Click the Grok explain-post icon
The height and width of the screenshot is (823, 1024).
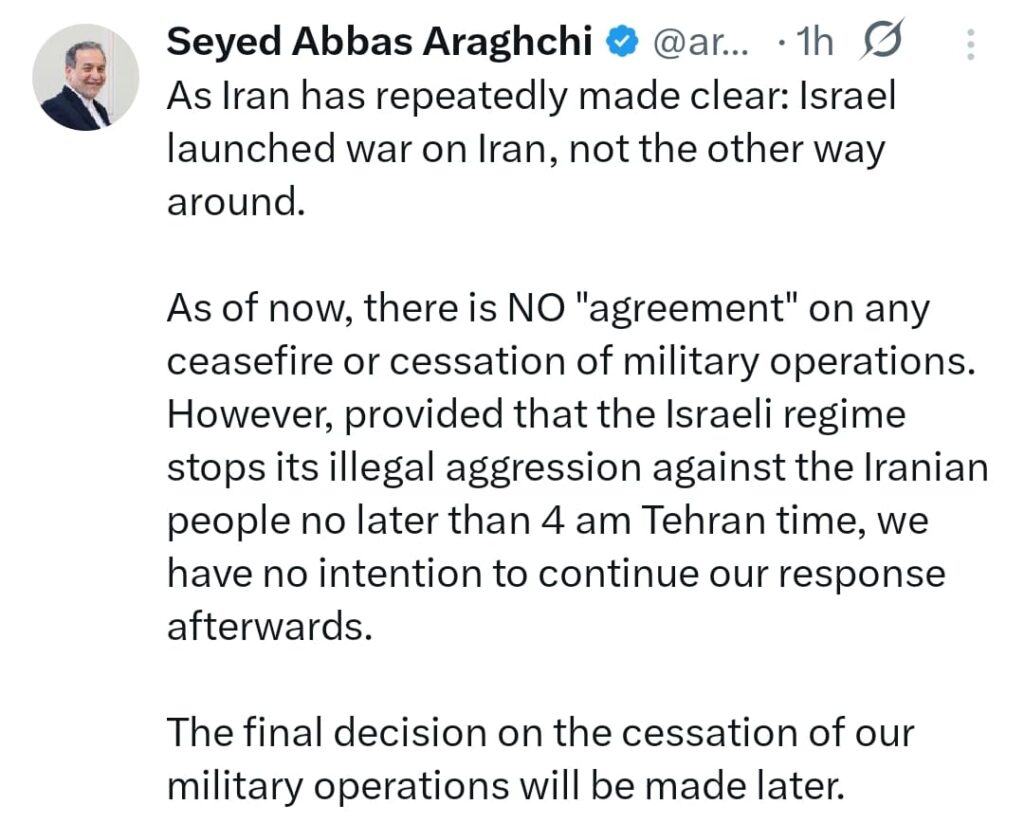pos(882,39)
